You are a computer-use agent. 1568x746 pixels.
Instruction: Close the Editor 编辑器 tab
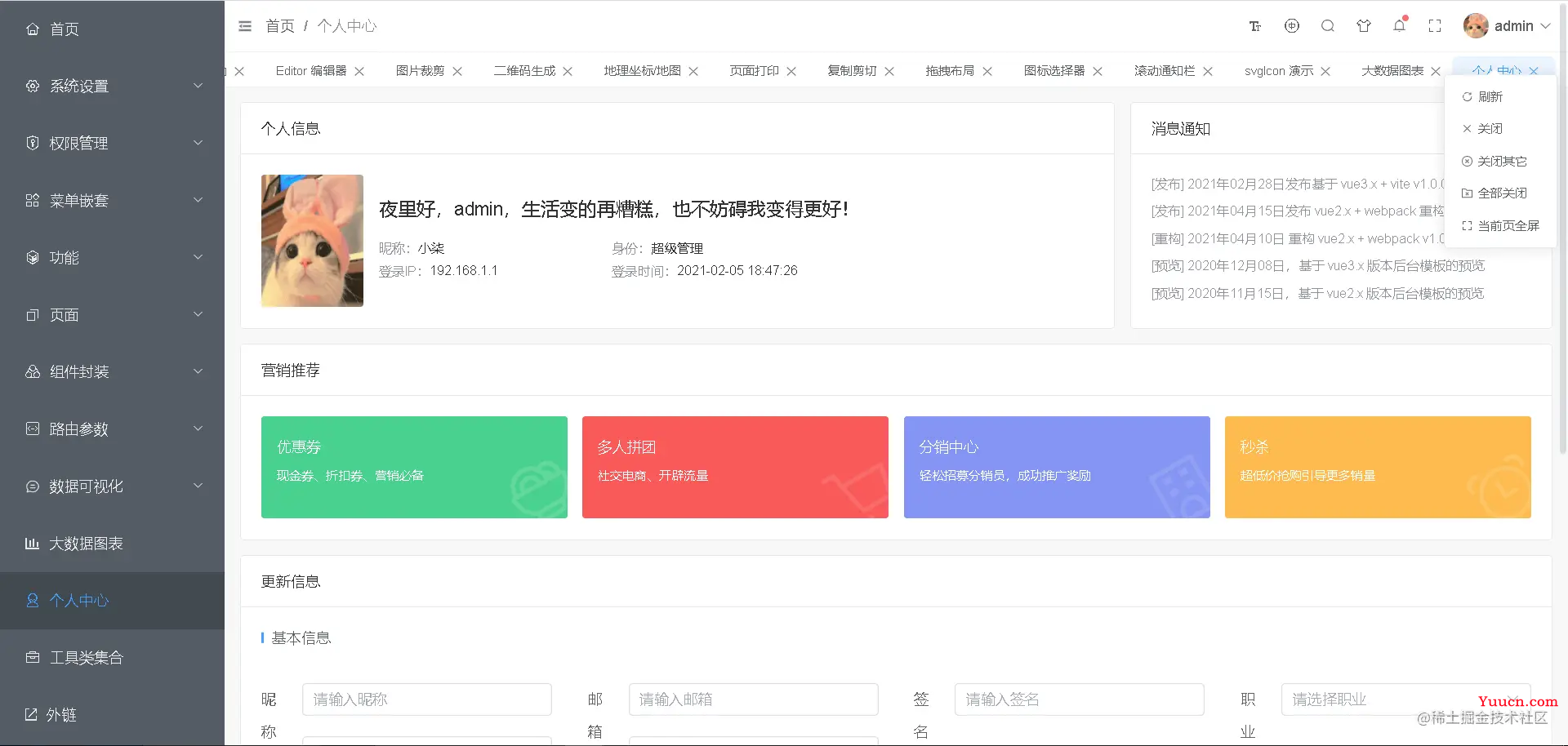(x=359, y=72)
